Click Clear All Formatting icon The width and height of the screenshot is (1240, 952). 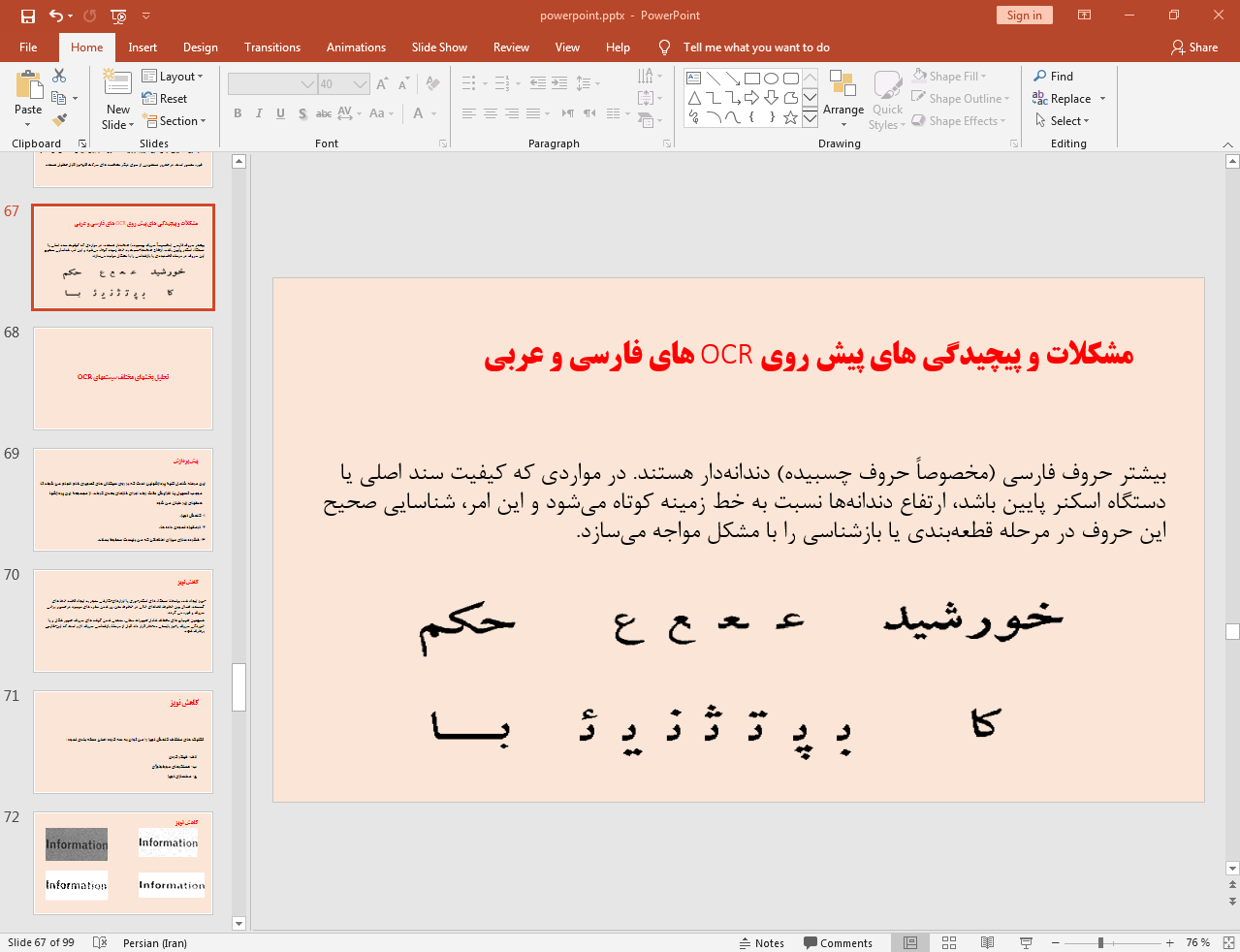coord(432,84)
